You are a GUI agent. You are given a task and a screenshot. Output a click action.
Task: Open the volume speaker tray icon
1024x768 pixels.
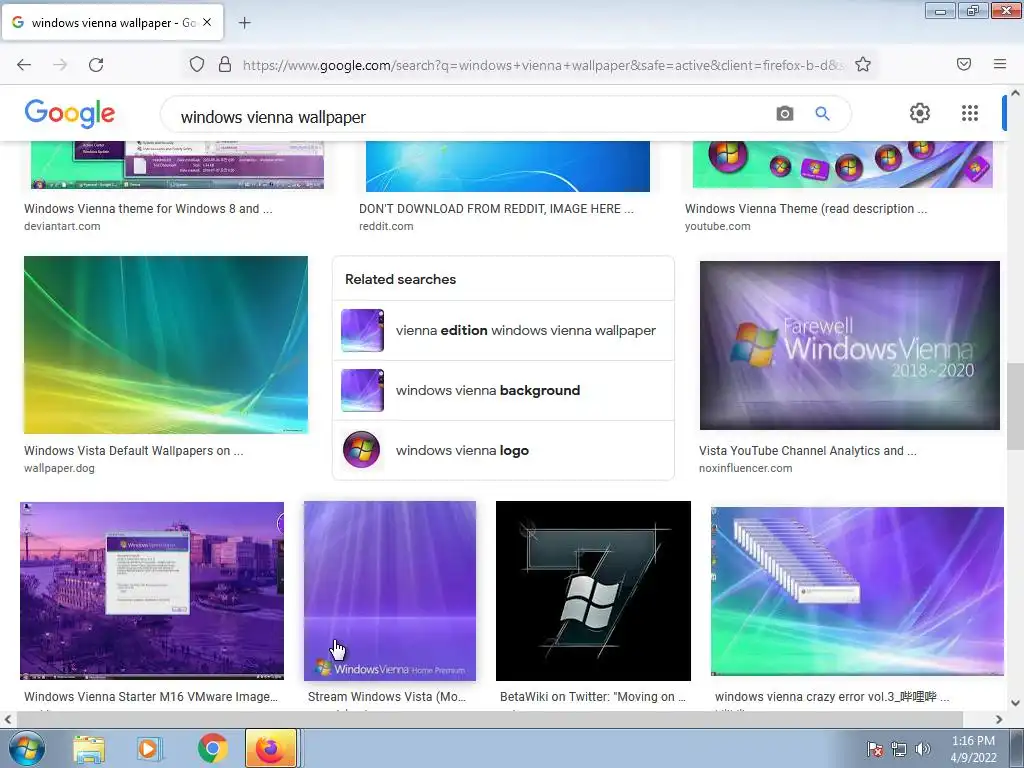pos(923,749)
